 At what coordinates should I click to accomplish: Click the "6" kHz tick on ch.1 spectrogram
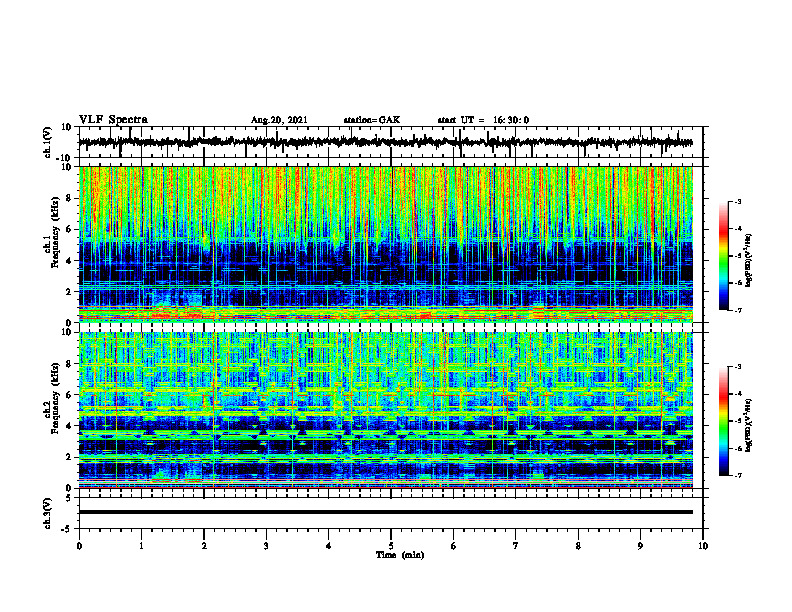click(x=69, y=229)
